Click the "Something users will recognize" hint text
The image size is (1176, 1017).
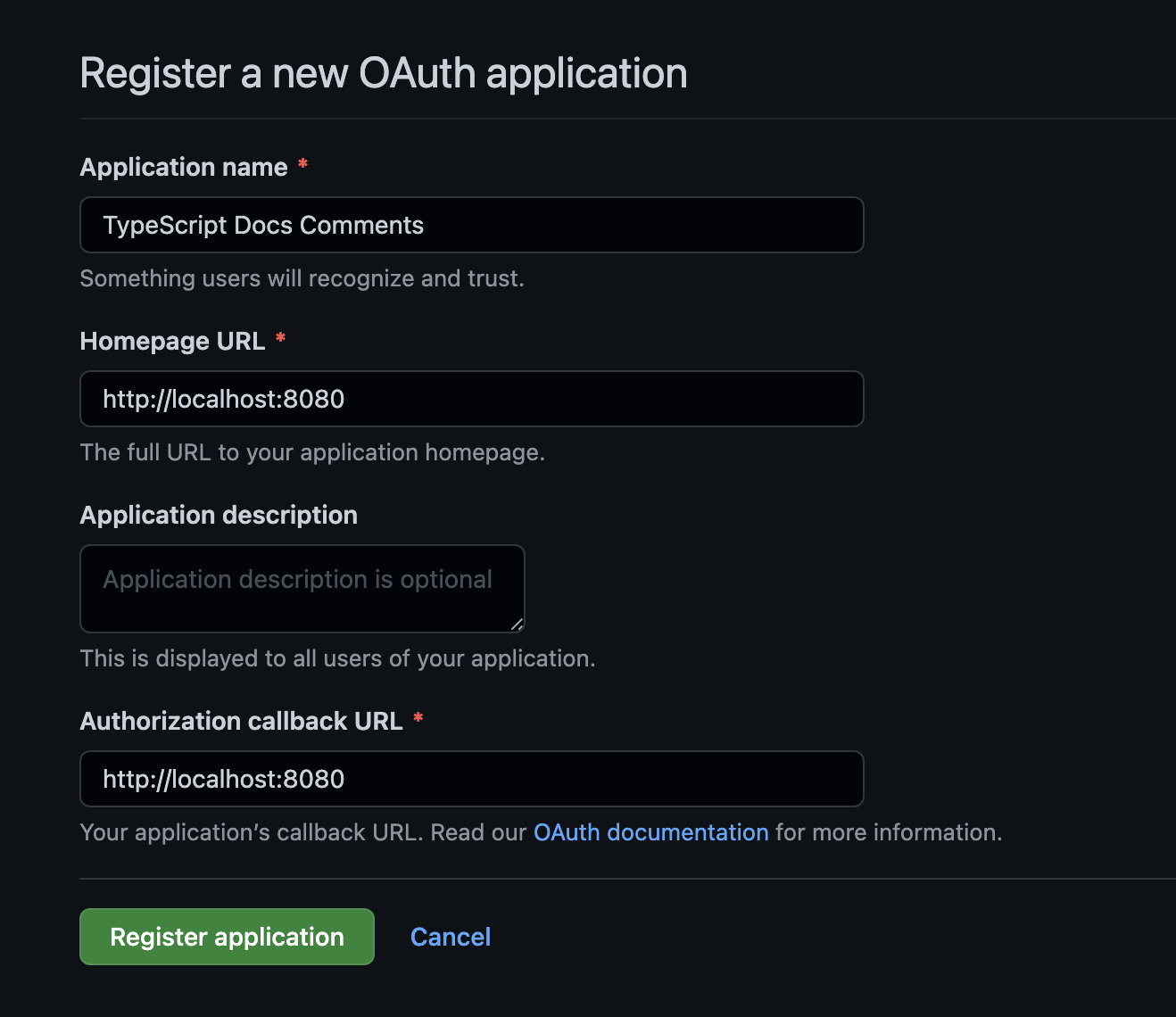click(x=302, y=278)
